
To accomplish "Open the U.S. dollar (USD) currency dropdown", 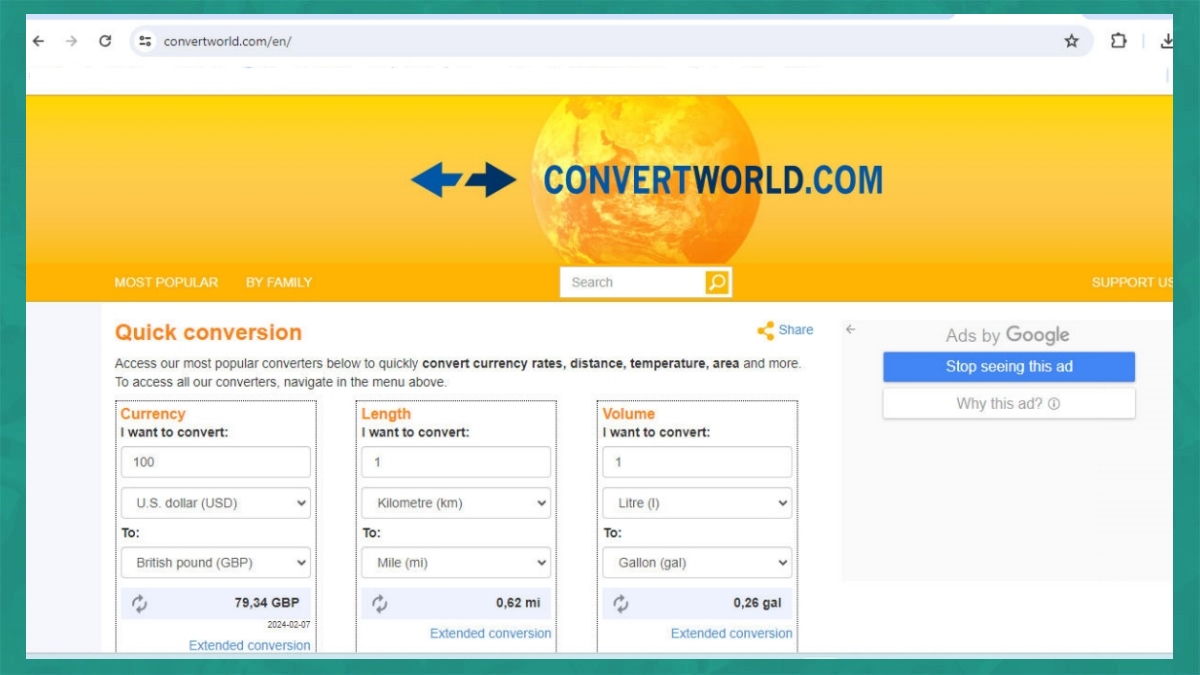I will coord(214,503).
